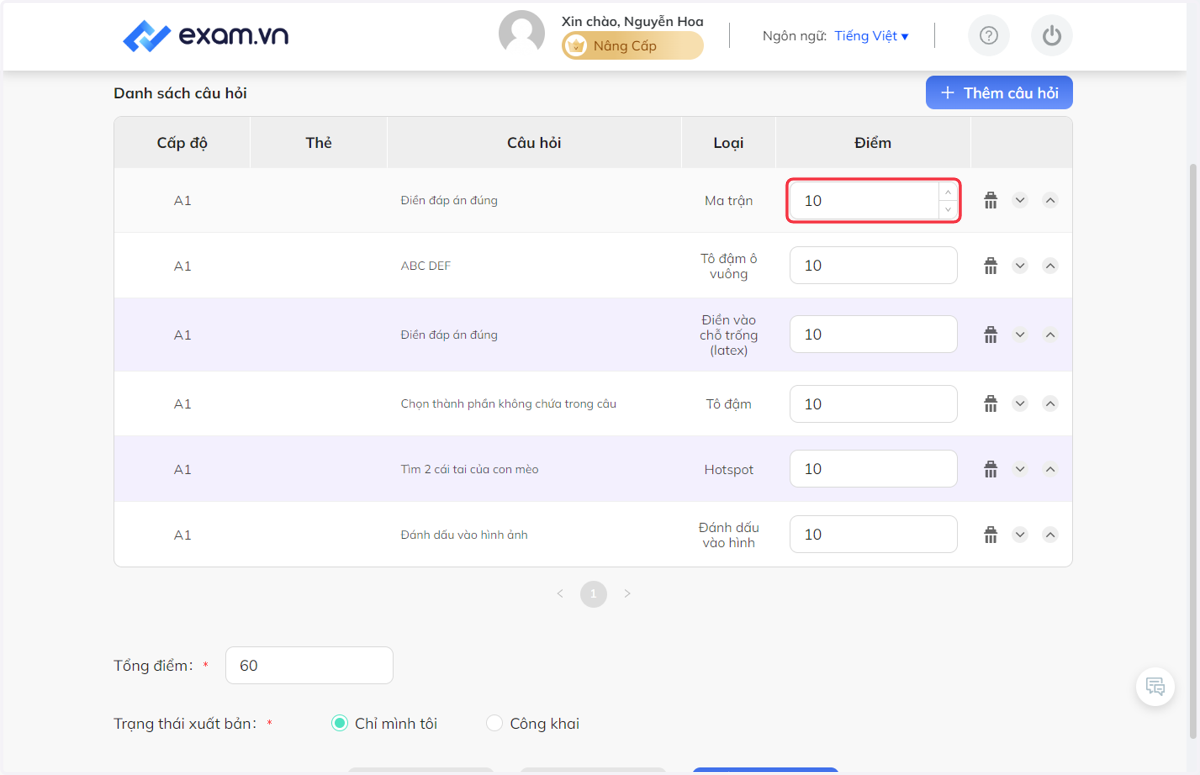Delete the Đánh dấu vào hình ảnh question
The image size is (1200, 775).
[990, 534]
